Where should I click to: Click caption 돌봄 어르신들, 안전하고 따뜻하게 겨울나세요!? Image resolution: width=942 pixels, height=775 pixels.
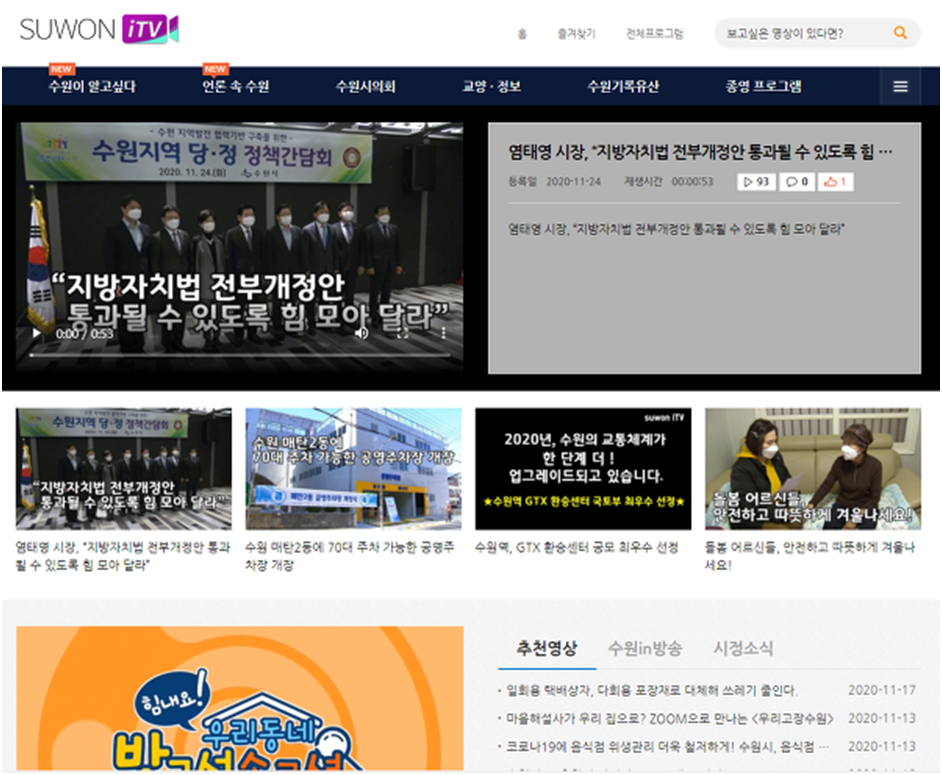(x=810, y=556)
